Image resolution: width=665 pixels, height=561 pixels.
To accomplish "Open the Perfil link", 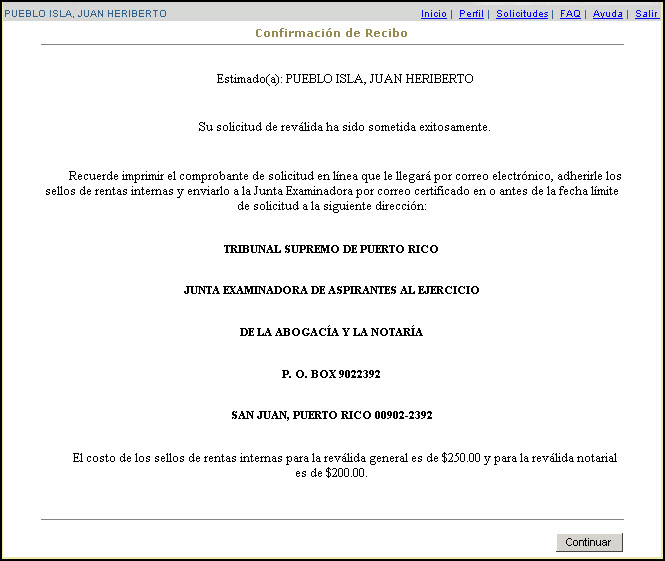I will click(471, 14).
